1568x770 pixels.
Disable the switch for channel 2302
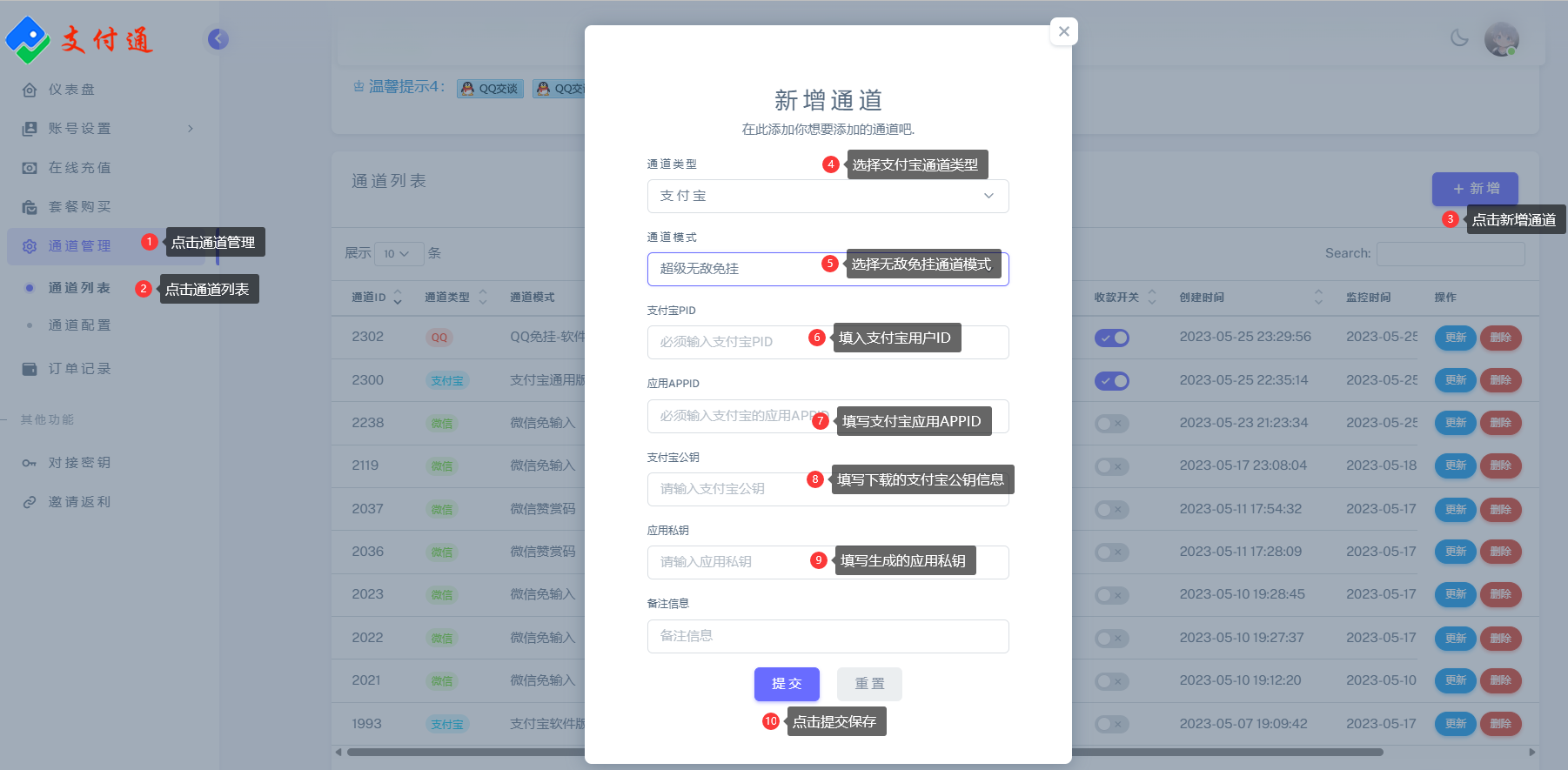1111,338
